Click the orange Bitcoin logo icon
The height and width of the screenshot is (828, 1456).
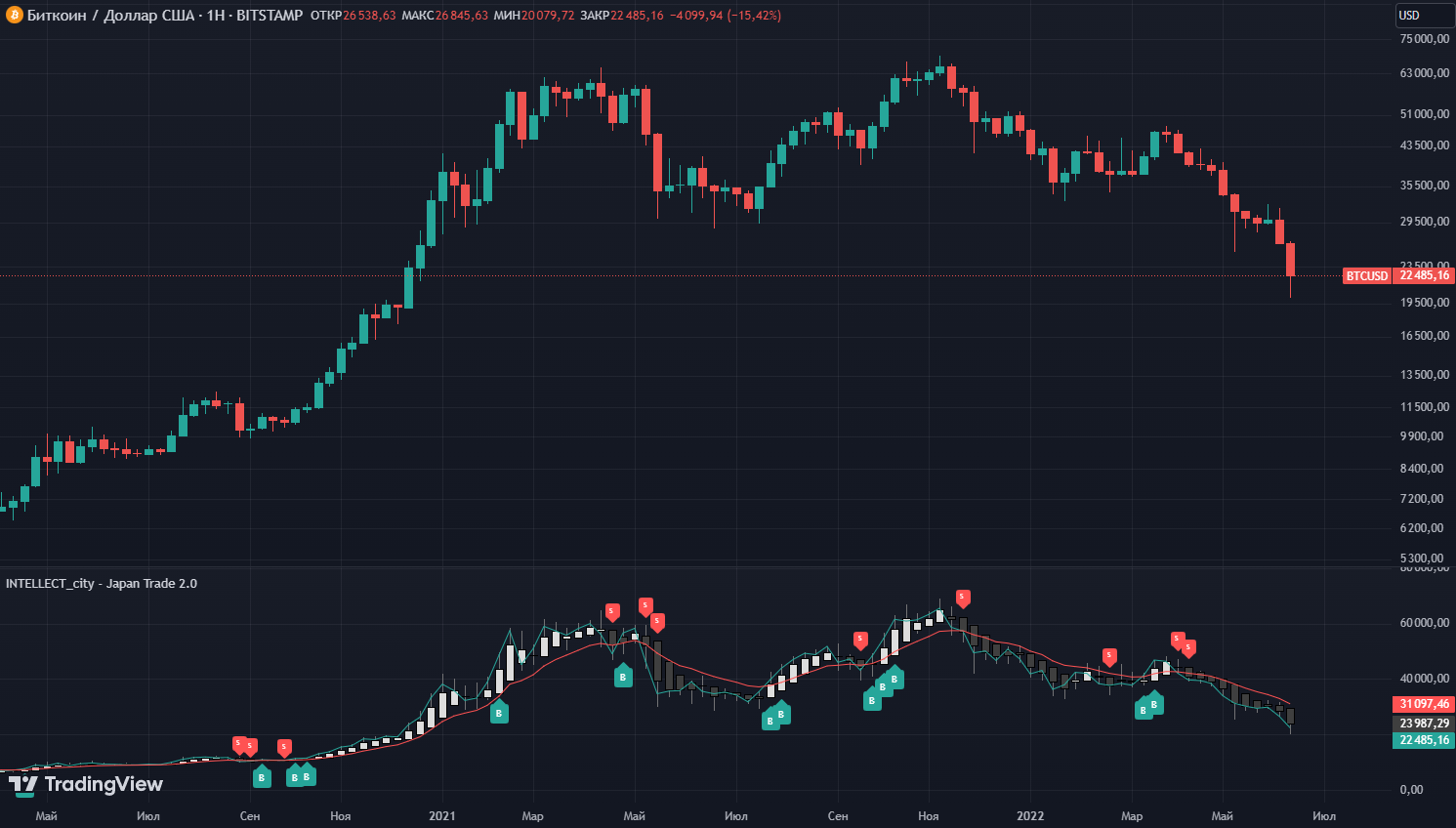pyautogui.click(x=14, y=16)
